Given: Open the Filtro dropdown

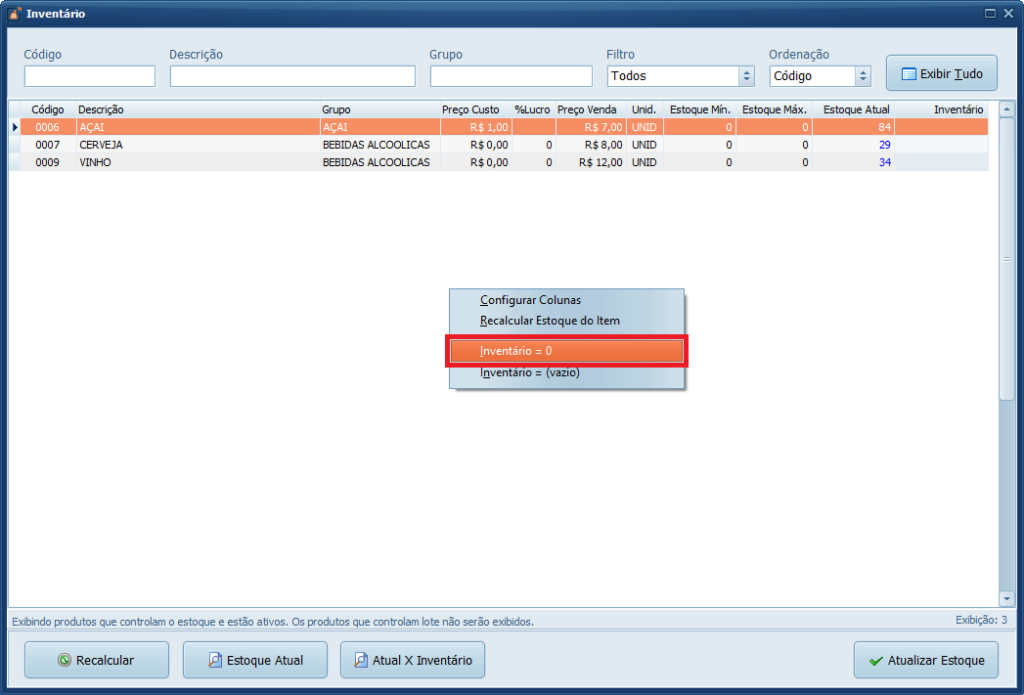Looking at the screenshot, I should [746, 76].
